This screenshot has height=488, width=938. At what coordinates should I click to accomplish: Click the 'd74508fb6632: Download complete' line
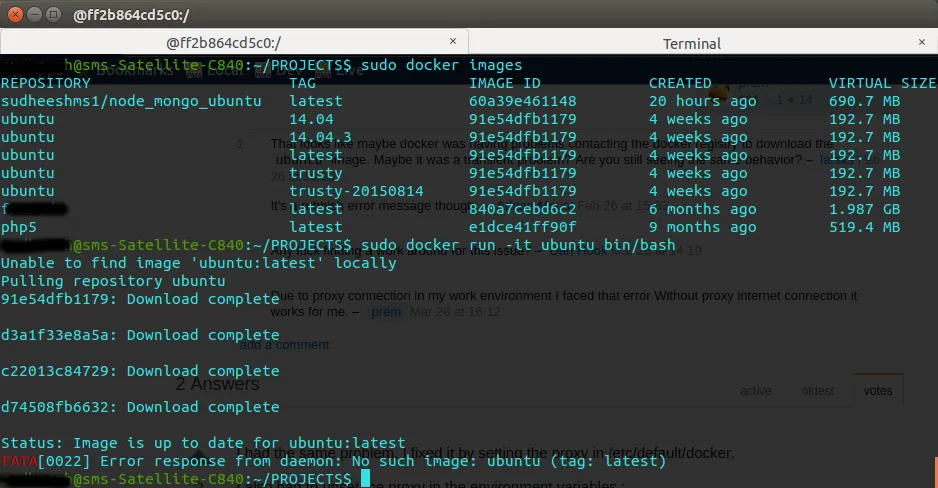[x=140, y=407]
